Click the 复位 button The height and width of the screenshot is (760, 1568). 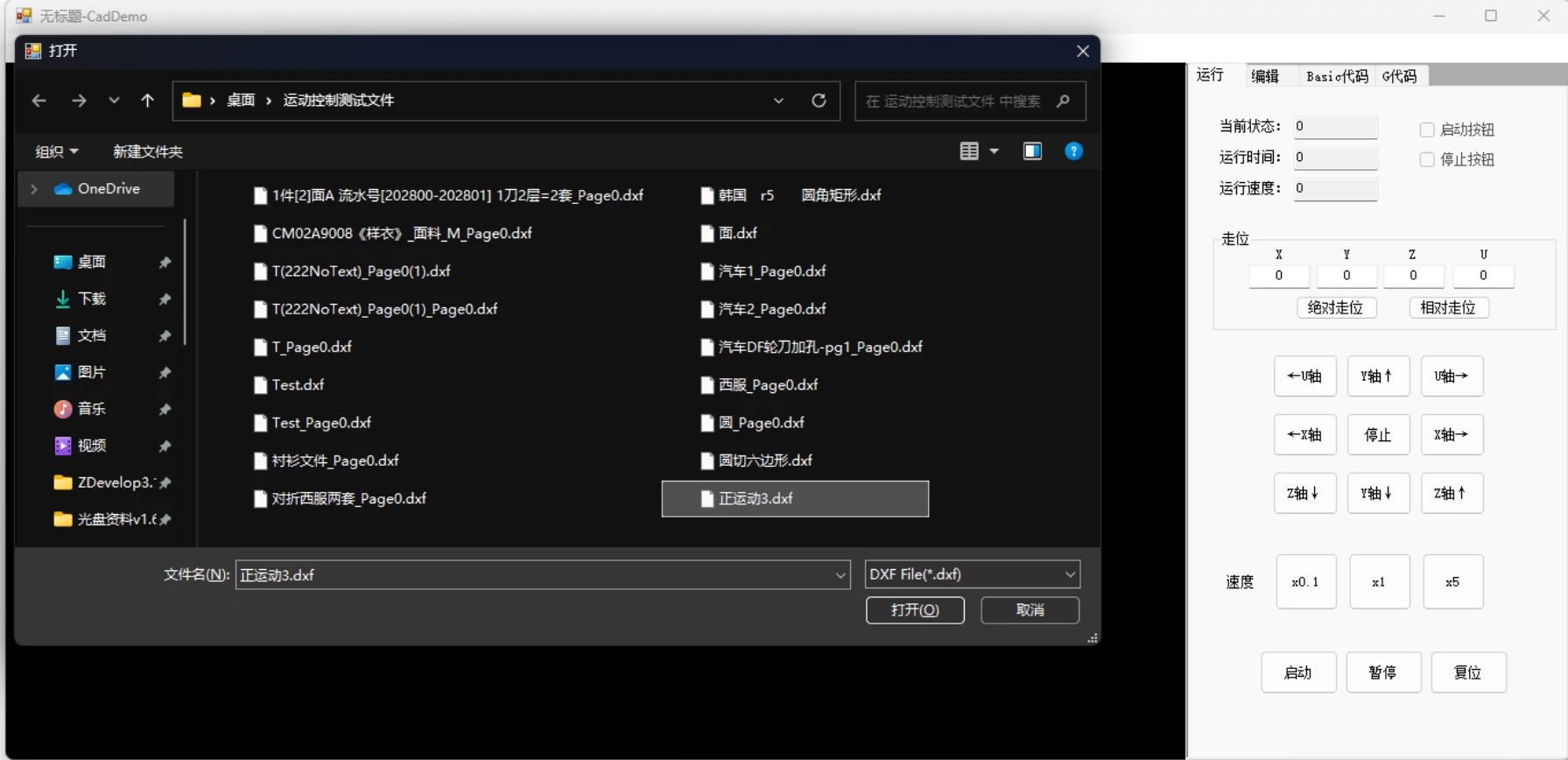coord(1468,672)
